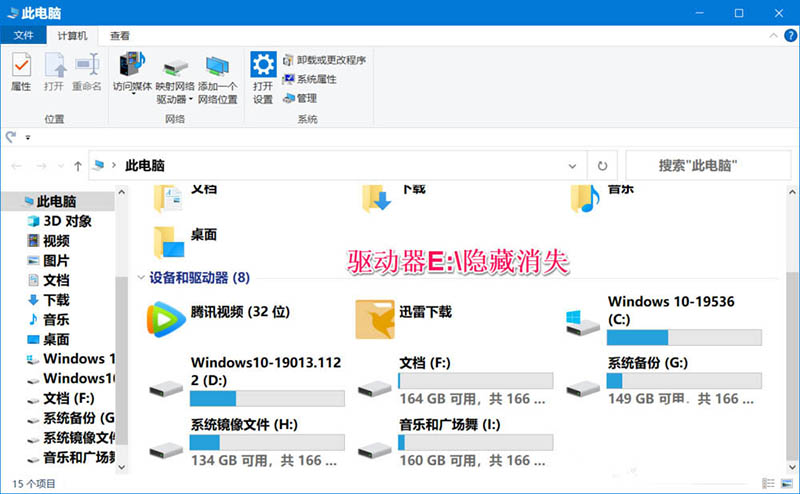Click the C: drive usage bar

click(684, 337)
